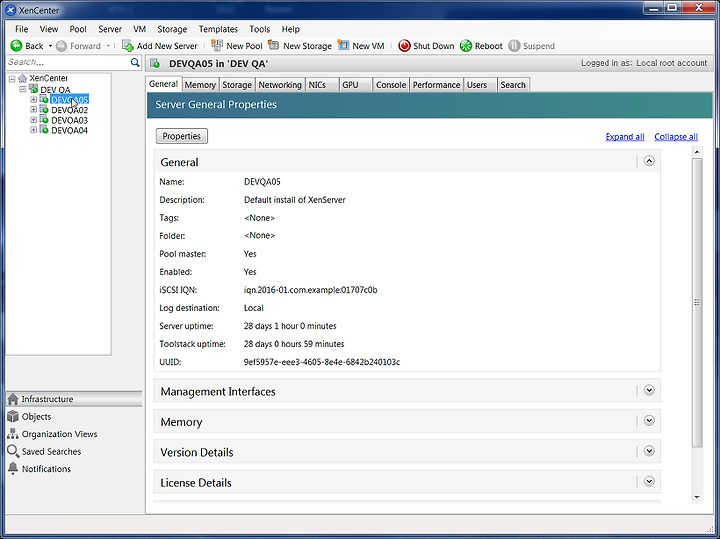Click into the Search input field

coord(68,62)
